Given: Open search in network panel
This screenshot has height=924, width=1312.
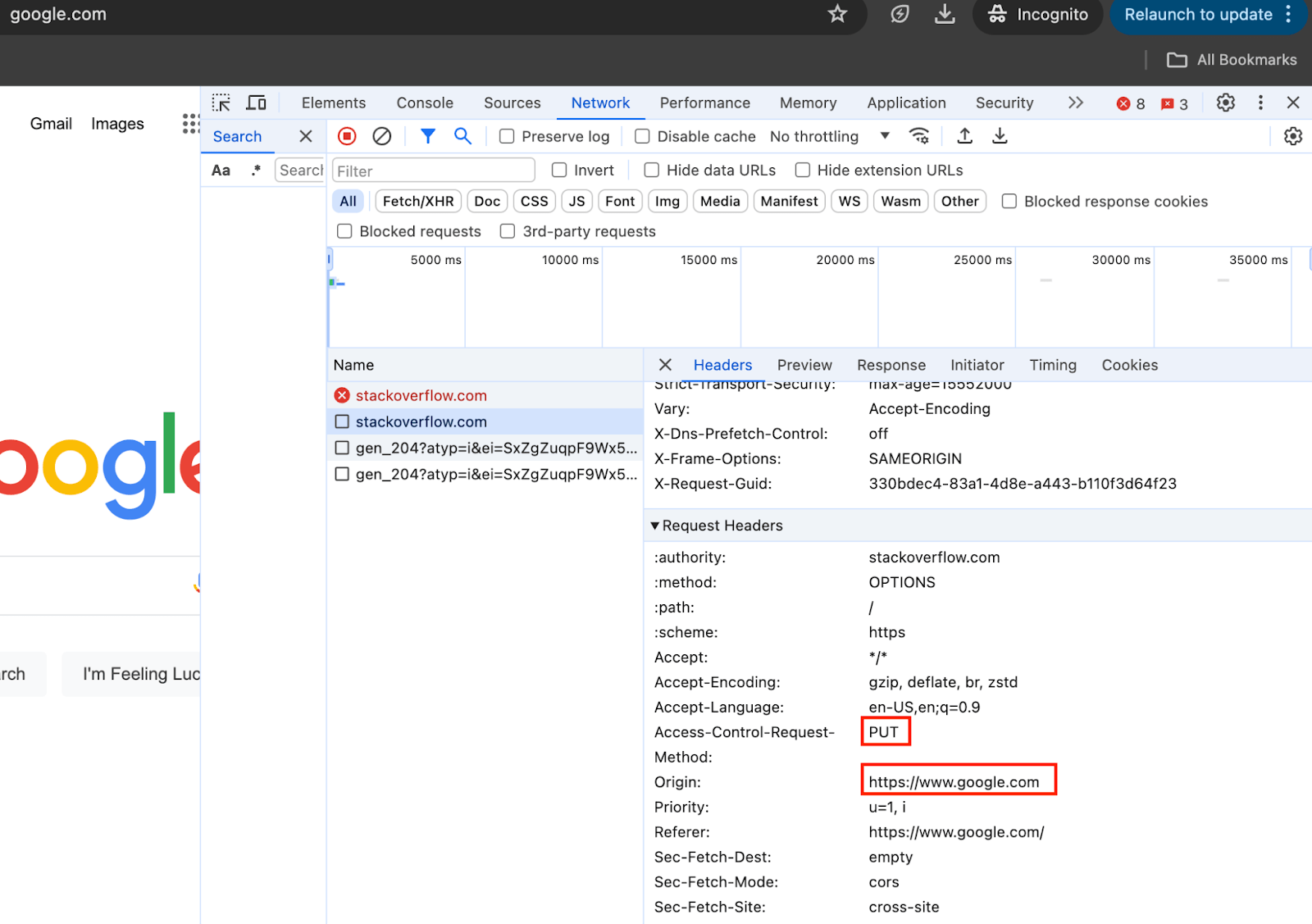Looking at the screenshot, I should pyautogui.click(x=462, y=136).
